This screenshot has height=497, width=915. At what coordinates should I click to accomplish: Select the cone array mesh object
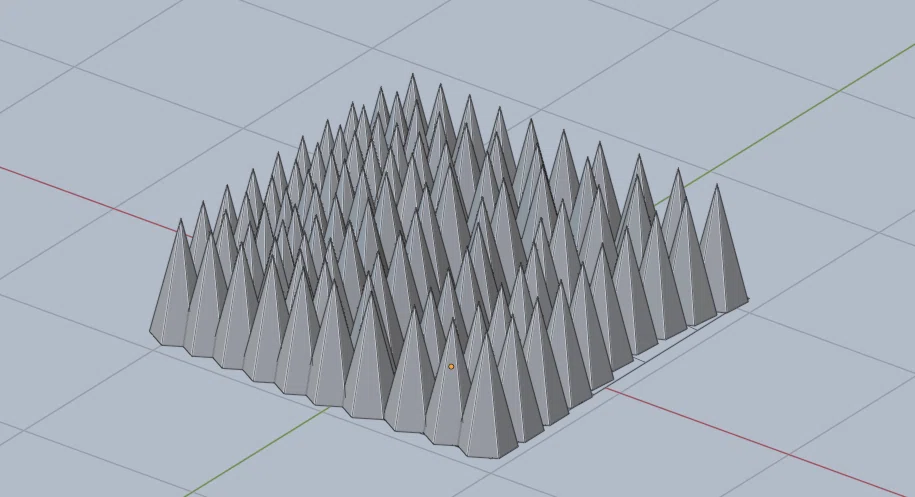coord(449,268)
